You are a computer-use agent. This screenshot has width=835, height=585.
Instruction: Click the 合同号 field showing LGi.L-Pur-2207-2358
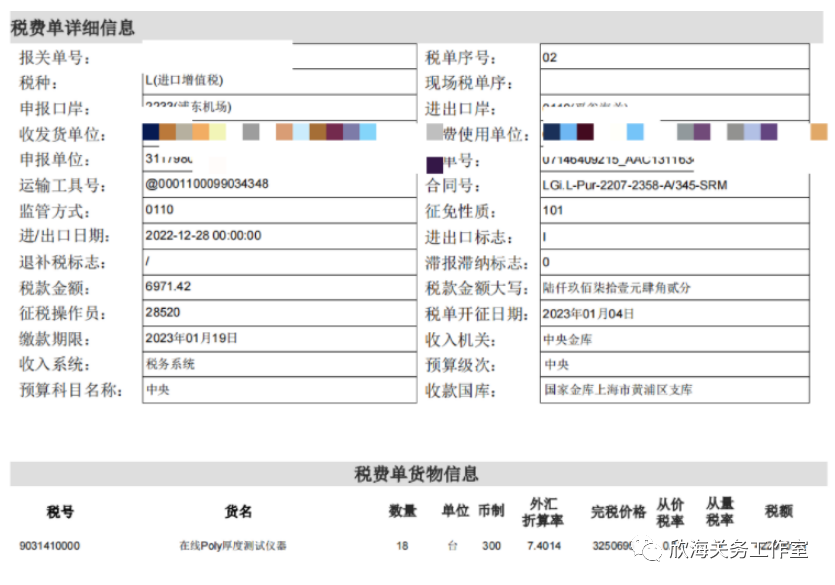coord(670,185)
